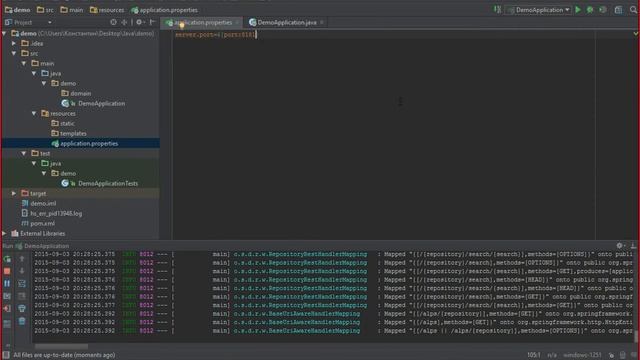The width and height of the screenshot is (640, 360).
Task: Hide the Project panel with the pin icon
Action: coord(152,22)
